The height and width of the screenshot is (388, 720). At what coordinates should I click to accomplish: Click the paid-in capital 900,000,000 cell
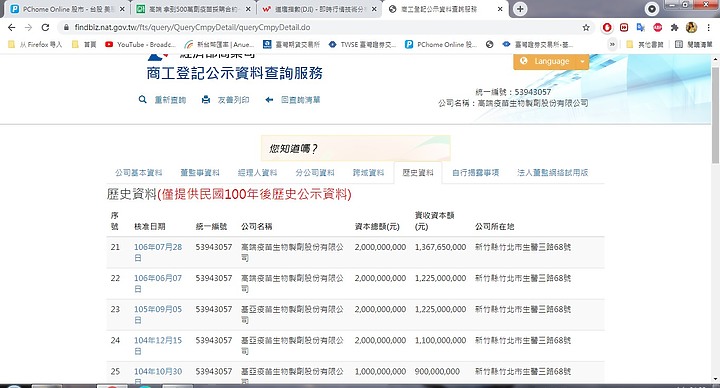(437, 371)
